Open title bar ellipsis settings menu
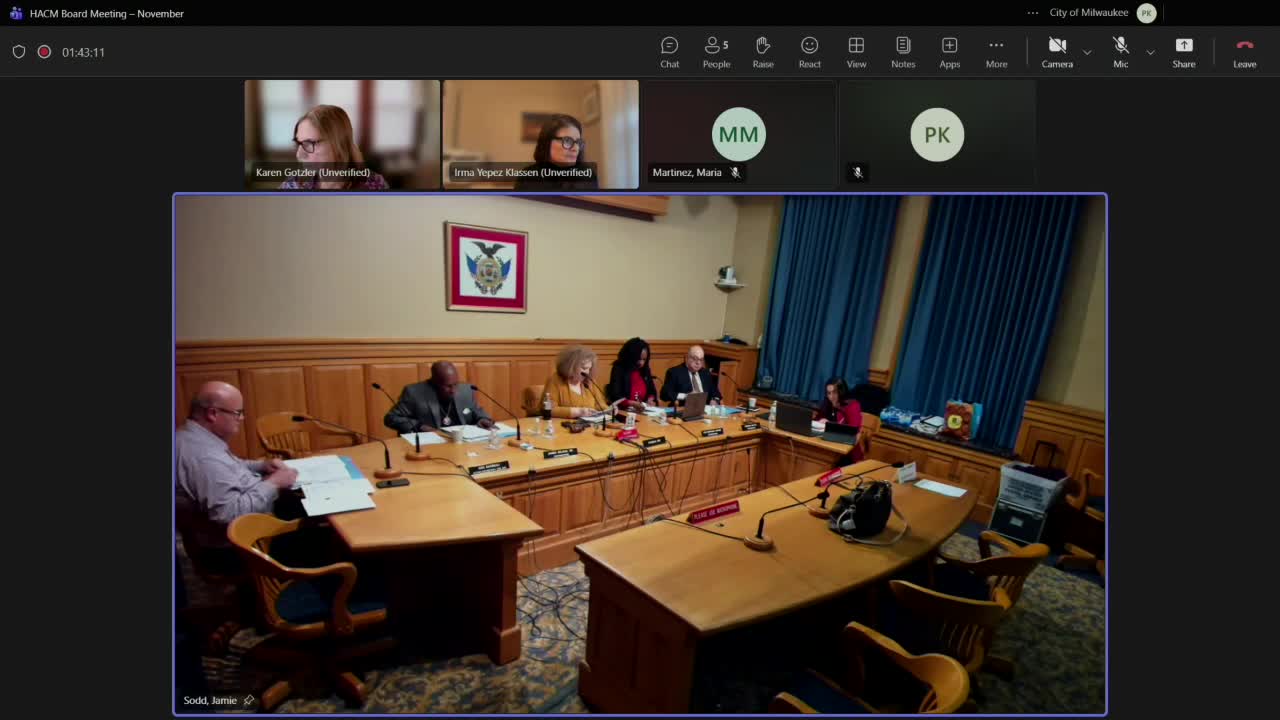1280x720 pixels. [x=1032, y=13]
